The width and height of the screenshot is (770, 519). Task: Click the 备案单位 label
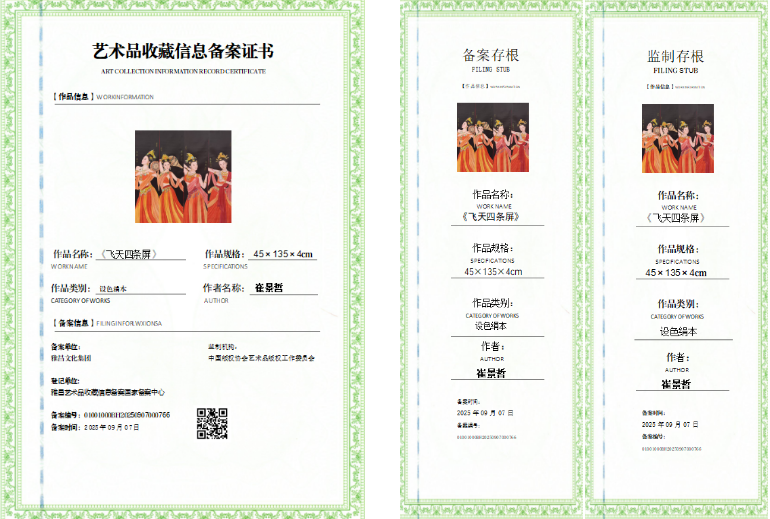65,347
